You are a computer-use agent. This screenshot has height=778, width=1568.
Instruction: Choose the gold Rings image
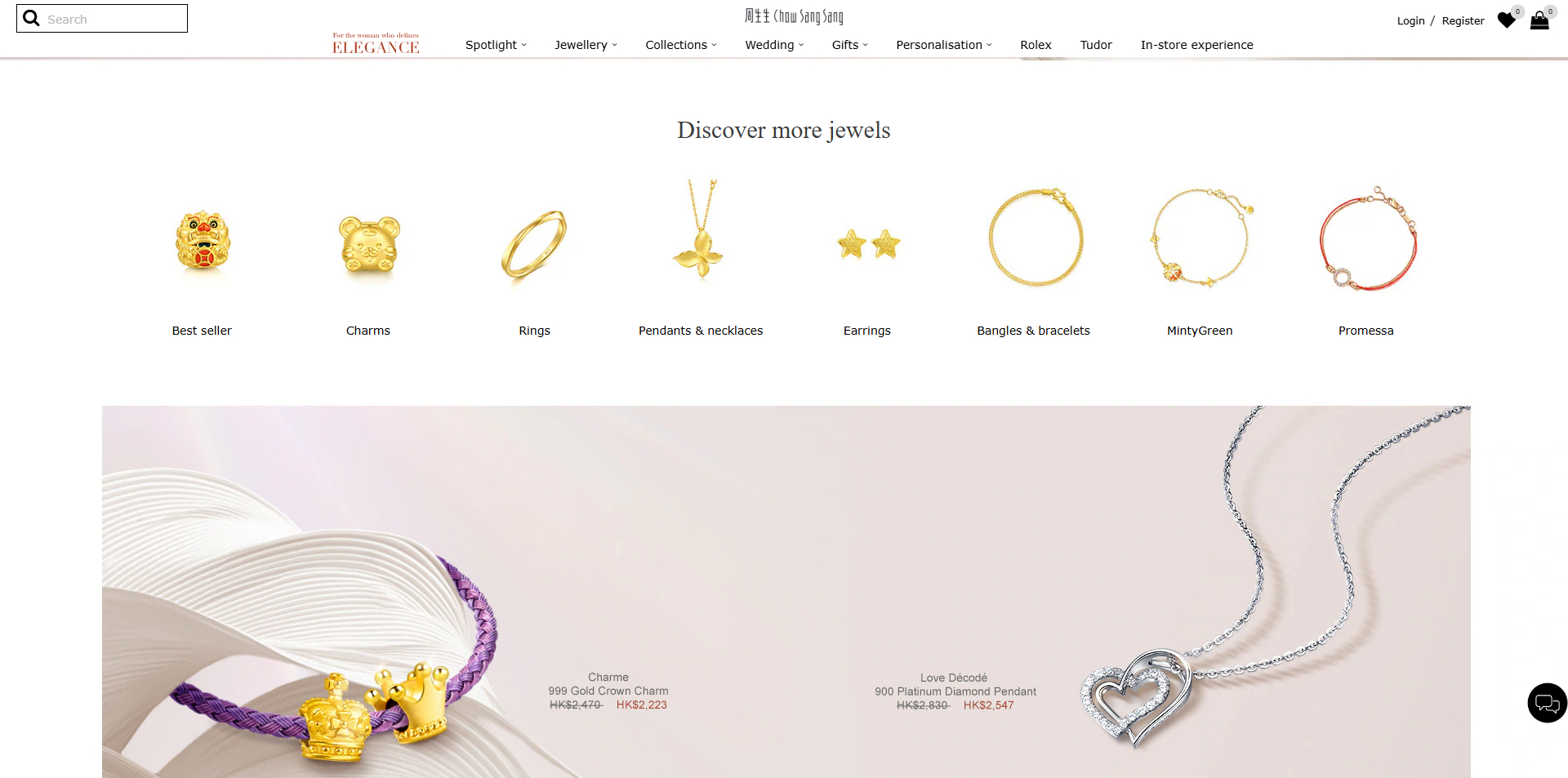pos(534,244)
